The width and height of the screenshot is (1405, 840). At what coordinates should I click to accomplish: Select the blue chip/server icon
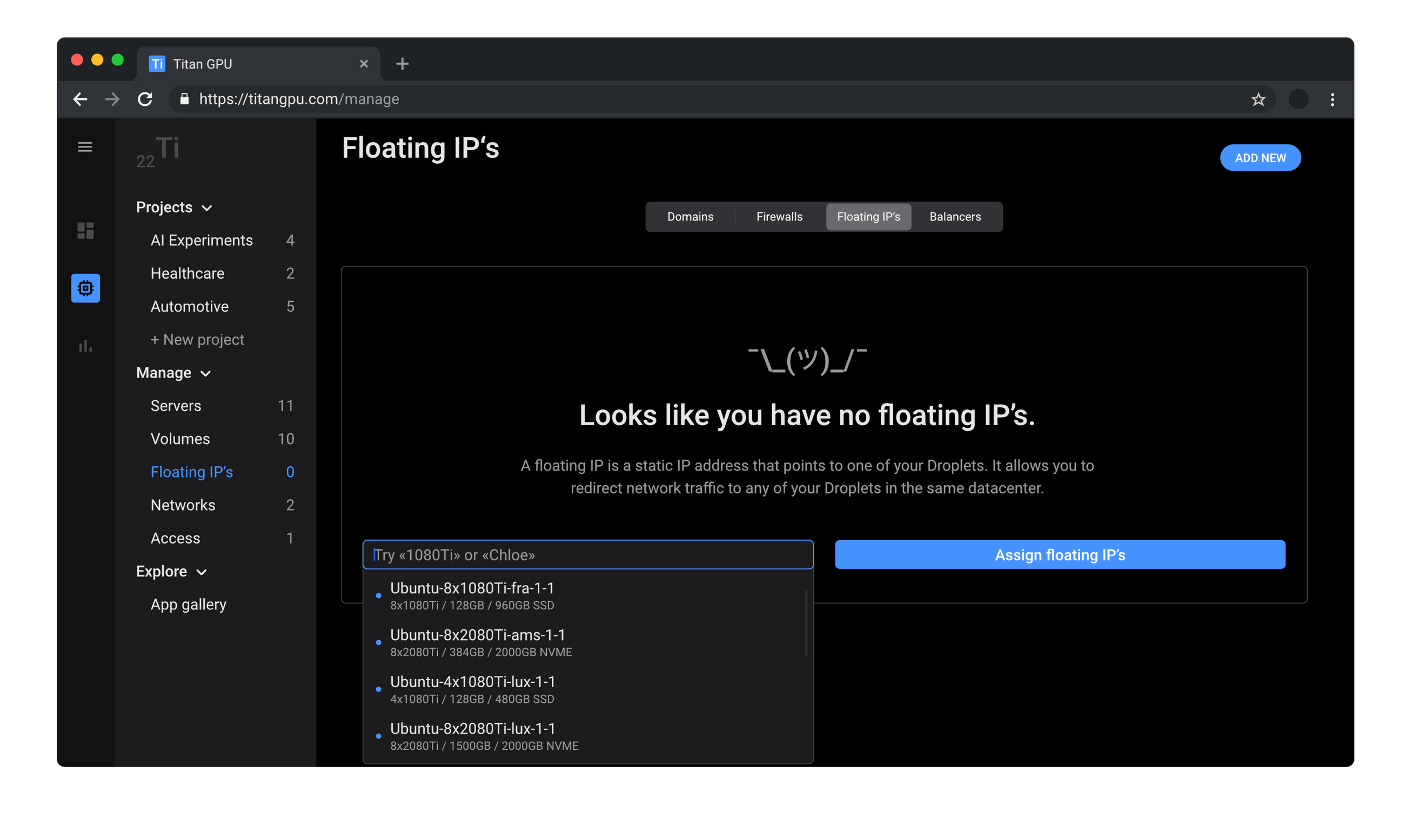pyautogui.click(x=85, y=288)
